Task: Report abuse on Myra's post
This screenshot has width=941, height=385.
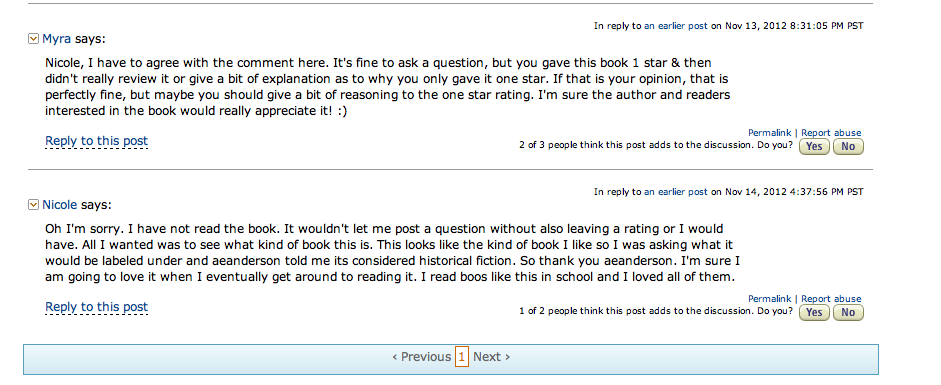Action: 831,133
